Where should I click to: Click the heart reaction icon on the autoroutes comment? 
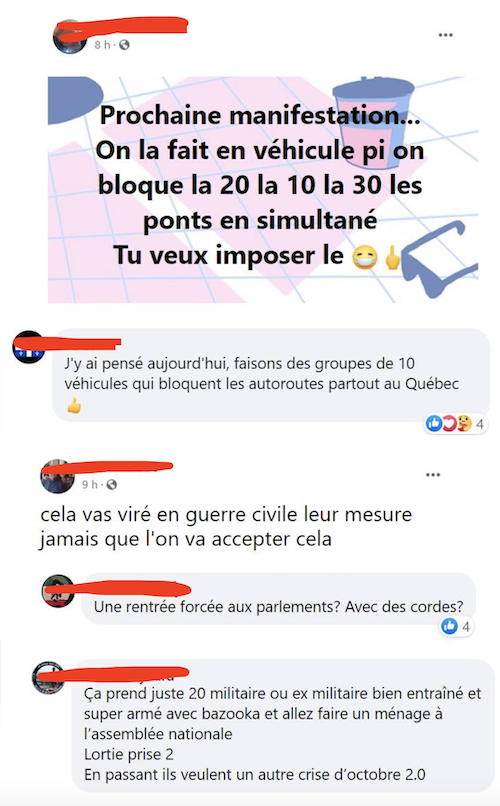[449, 424]
